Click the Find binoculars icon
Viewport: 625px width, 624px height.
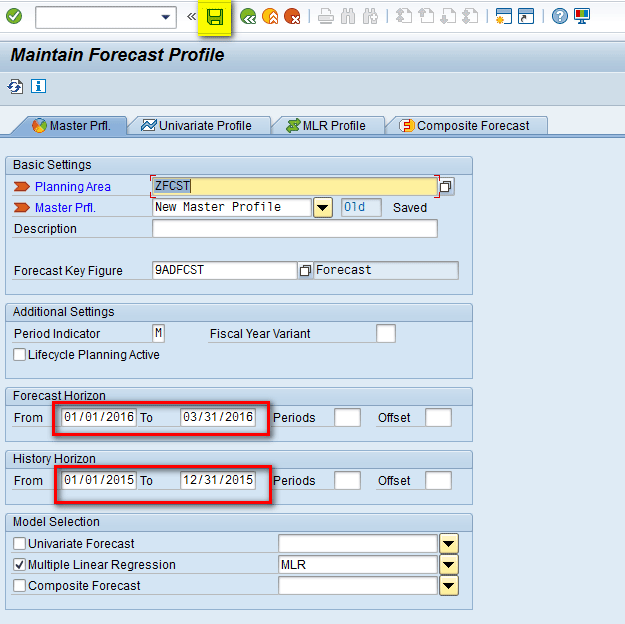pyautogui.click(x=348, y=17)
